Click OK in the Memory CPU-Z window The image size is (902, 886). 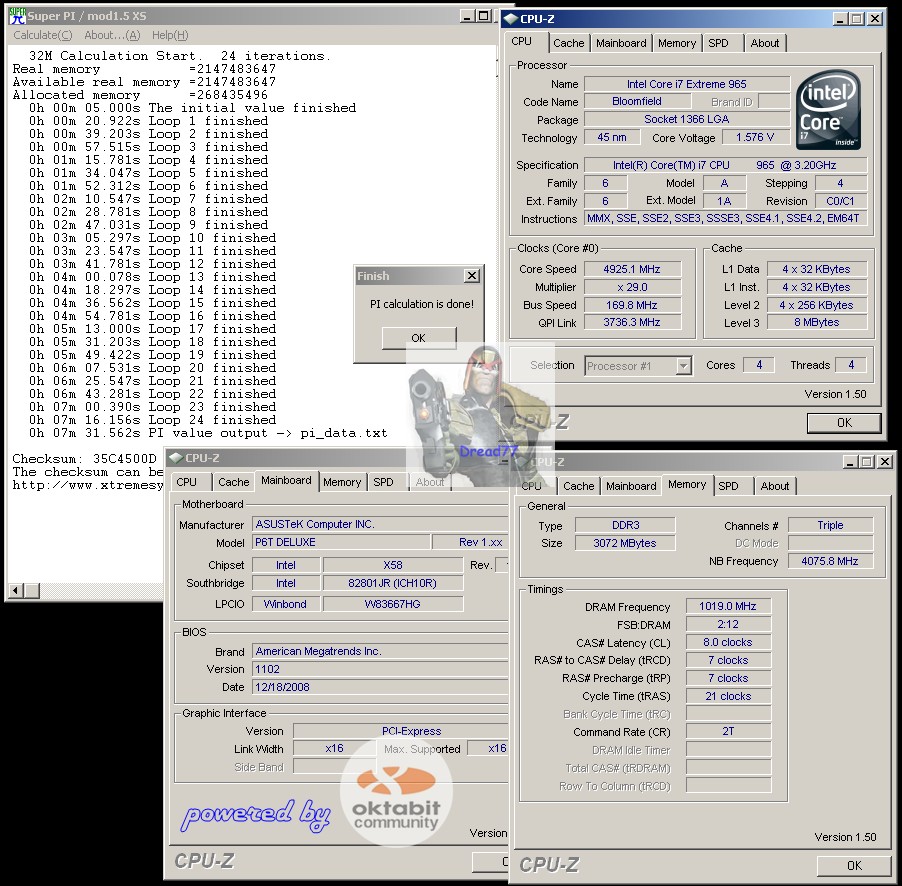pos(854,865)
